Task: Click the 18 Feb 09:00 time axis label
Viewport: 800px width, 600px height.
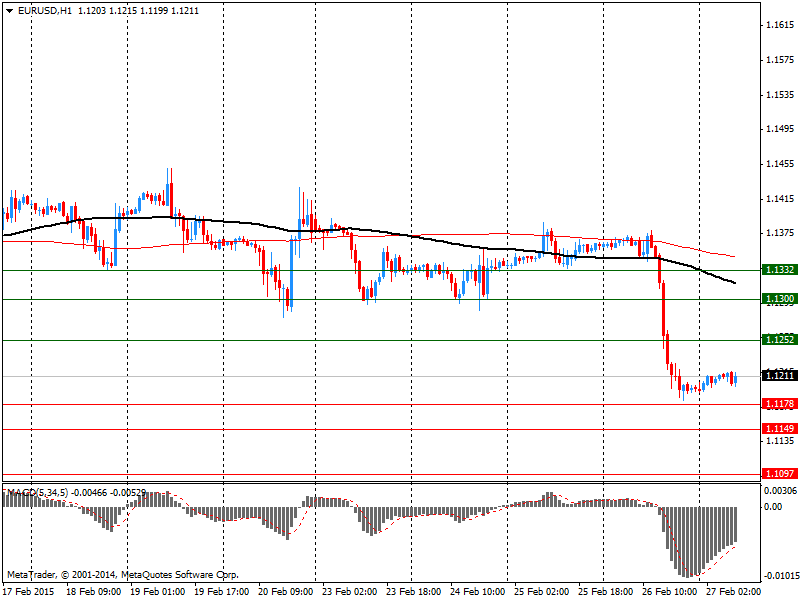Action: [x=94, y=591]
